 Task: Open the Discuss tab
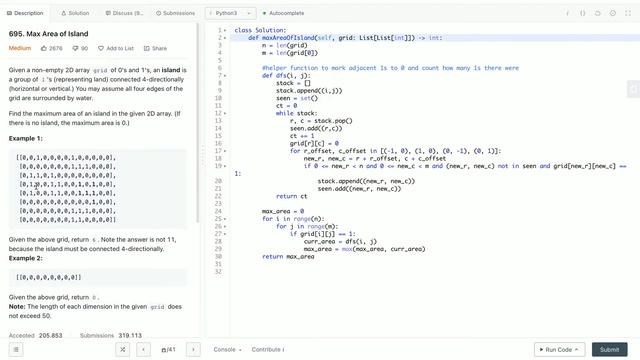(124, 13)
